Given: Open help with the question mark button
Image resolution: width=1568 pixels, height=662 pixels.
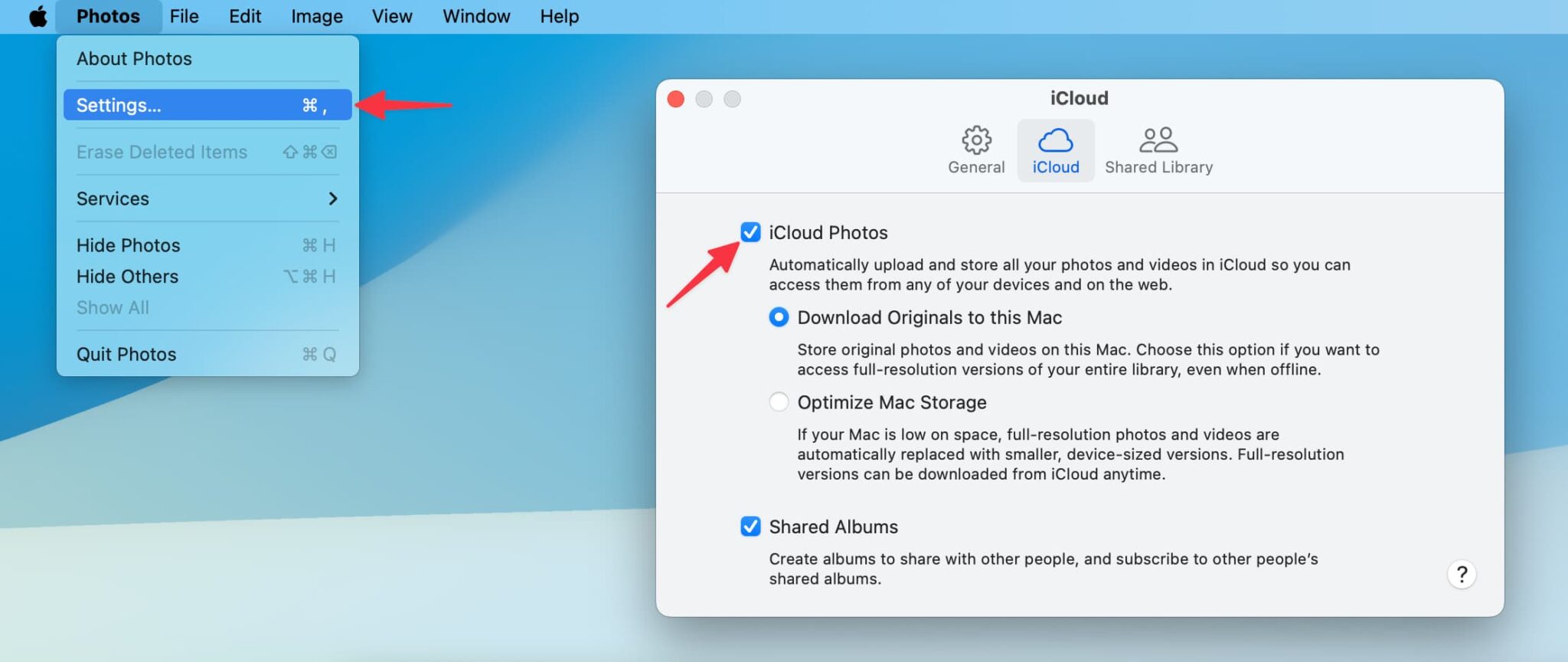Looking at the screenshot, I should [x=1462, y=575].
